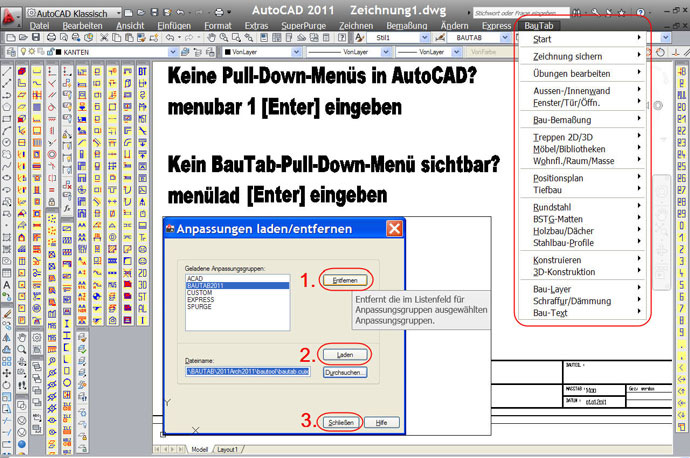Expand the KANTEN layer dropdown
The image size is (690, 458).
pyautogui.click(x=173, y=52)
